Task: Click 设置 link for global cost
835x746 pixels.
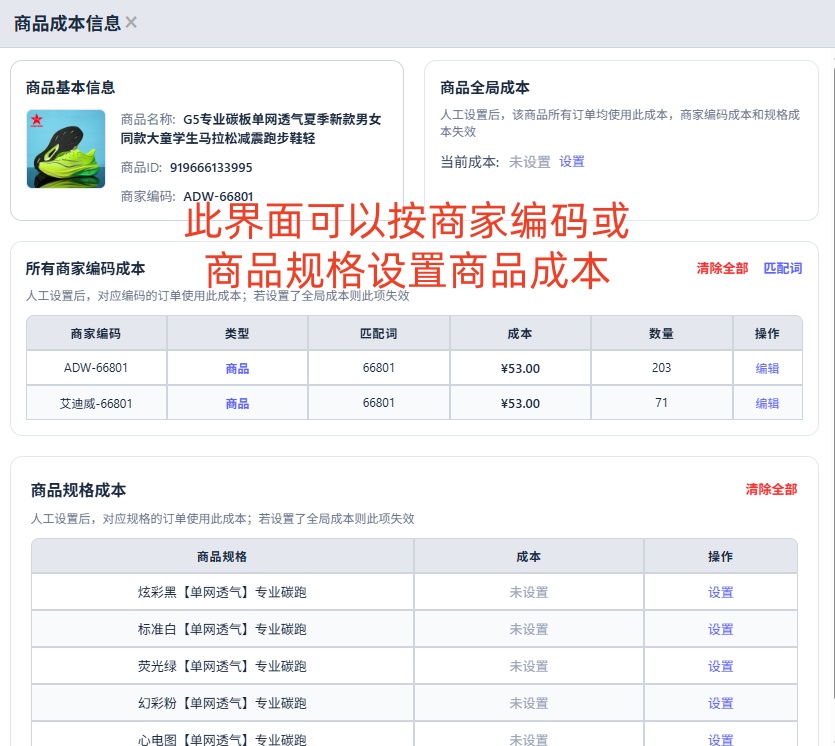Action: click(x=571, y=161)
